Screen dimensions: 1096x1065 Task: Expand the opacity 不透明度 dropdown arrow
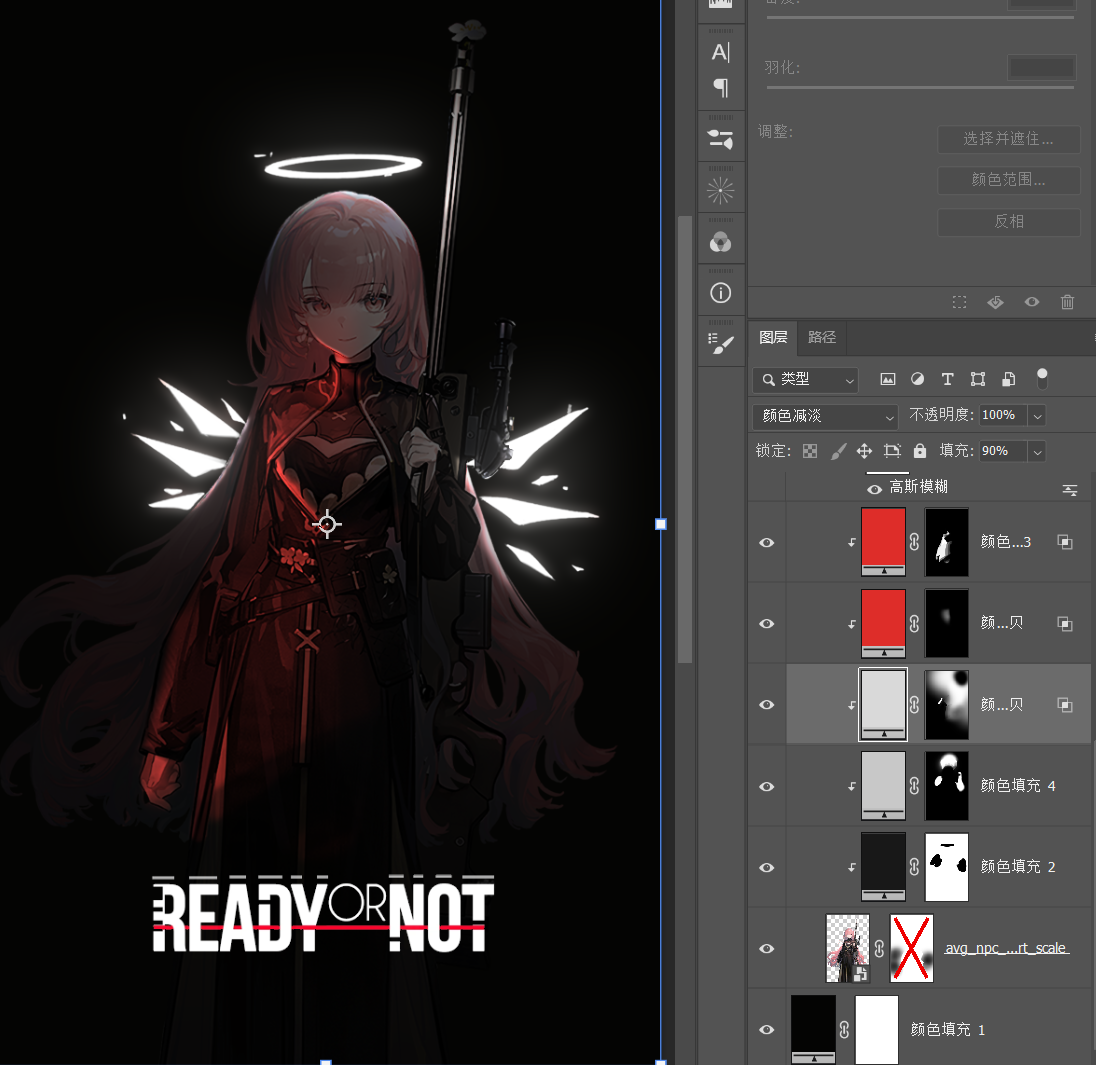pyautogui.click(x=1037, y=416)
